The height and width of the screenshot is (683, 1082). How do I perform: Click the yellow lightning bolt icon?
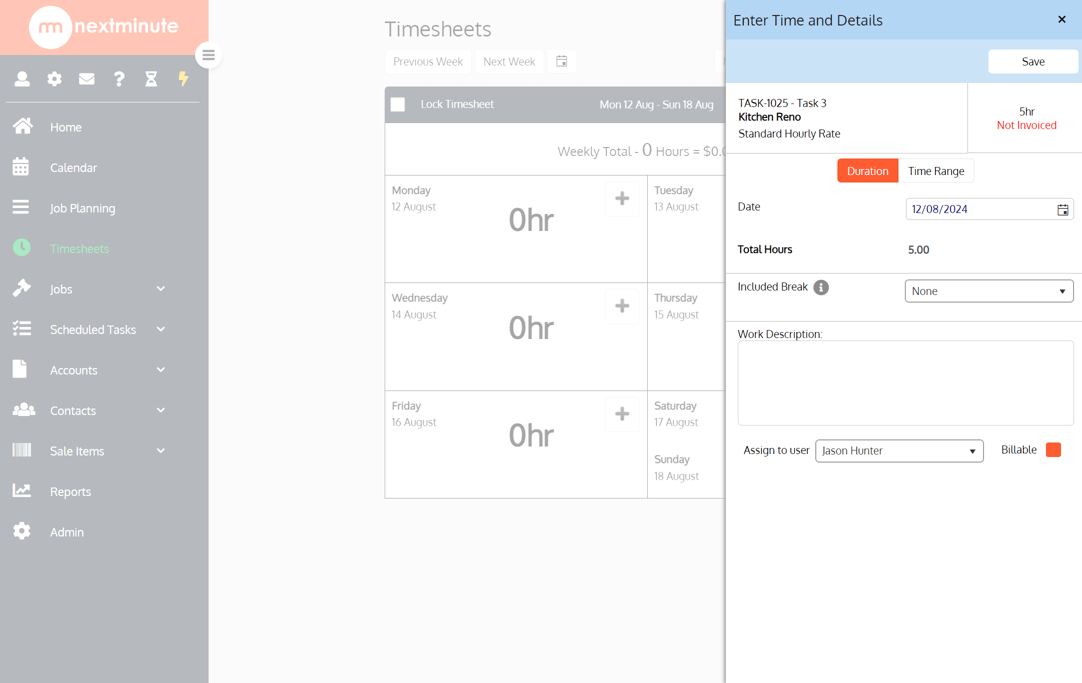[x=183, y=78]
